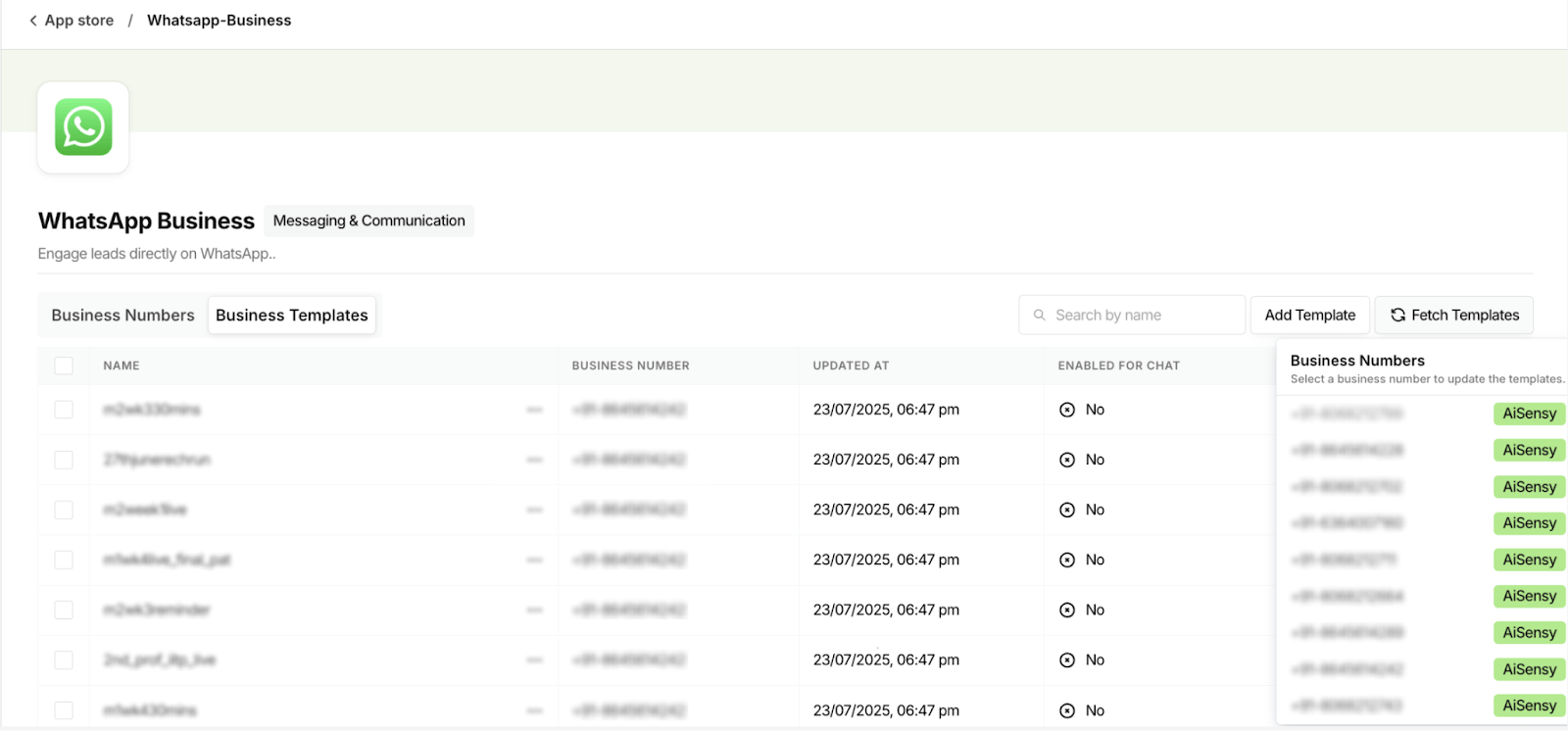Click the crossed-circle icon in the 27thjunerechrun row
The width and height of the screenshot is (1568, 731).
tap(1067, 460)
